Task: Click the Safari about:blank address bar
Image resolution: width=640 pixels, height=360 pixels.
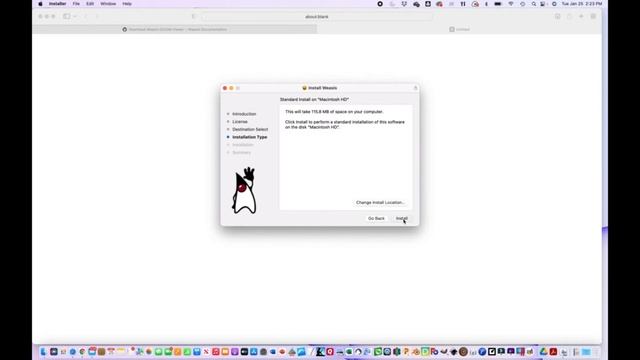Action: coord(317,17)
